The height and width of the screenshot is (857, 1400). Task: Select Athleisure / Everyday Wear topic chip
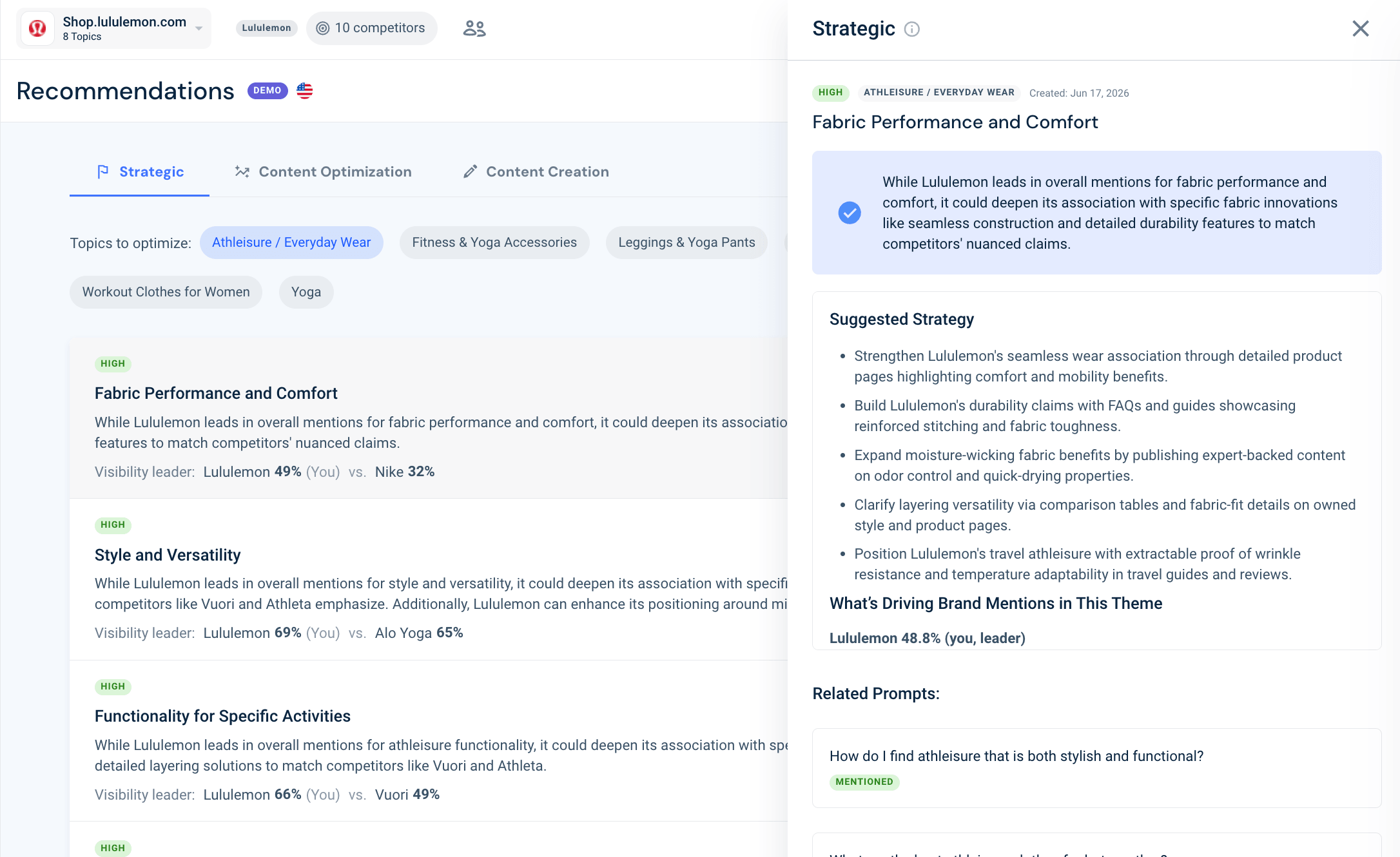(x=291, y=243)
